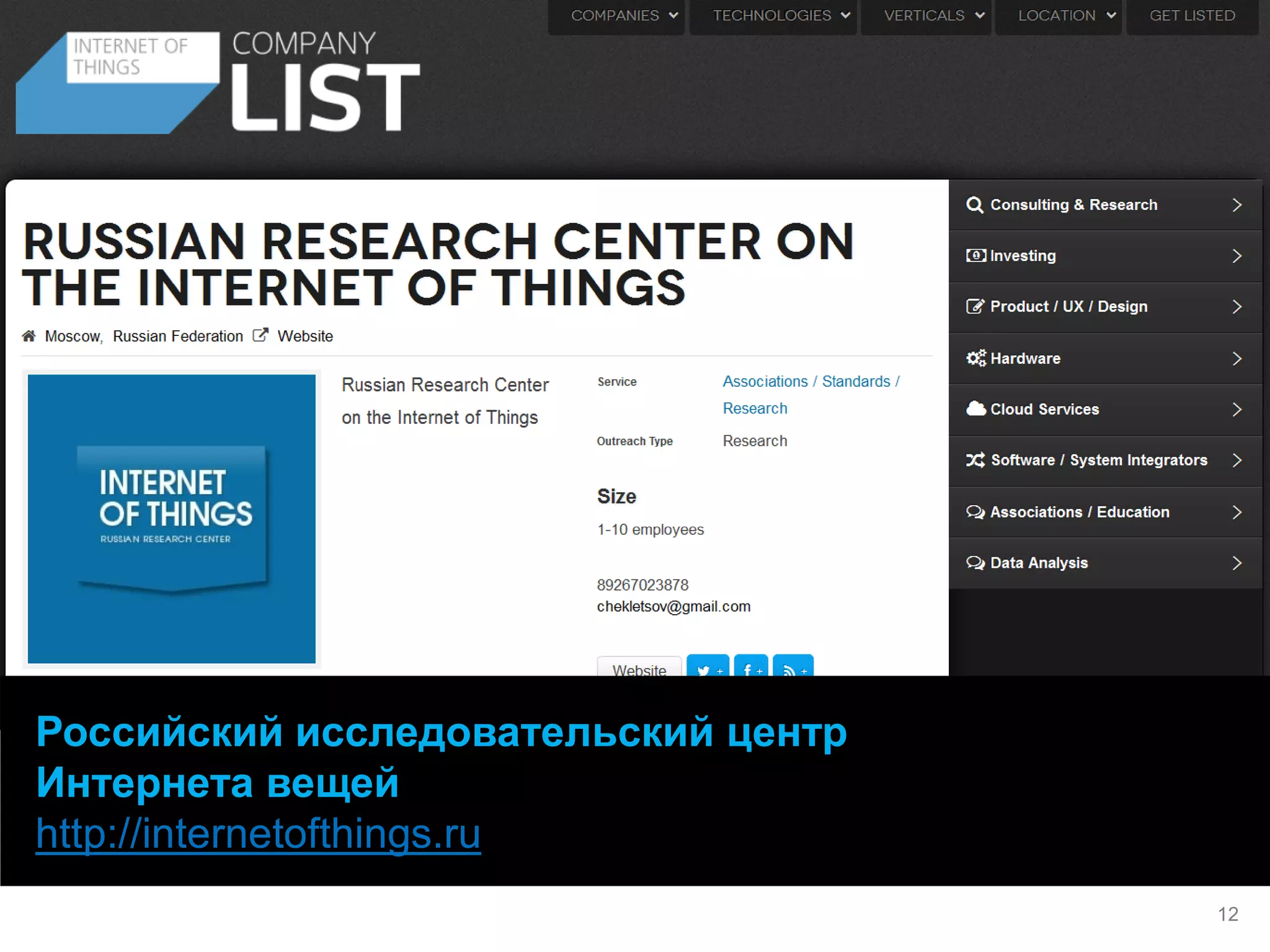Open the Investing category
Image resolution: width=1270 pixels, height=952 pixels.
click(x=1105, y=256)
